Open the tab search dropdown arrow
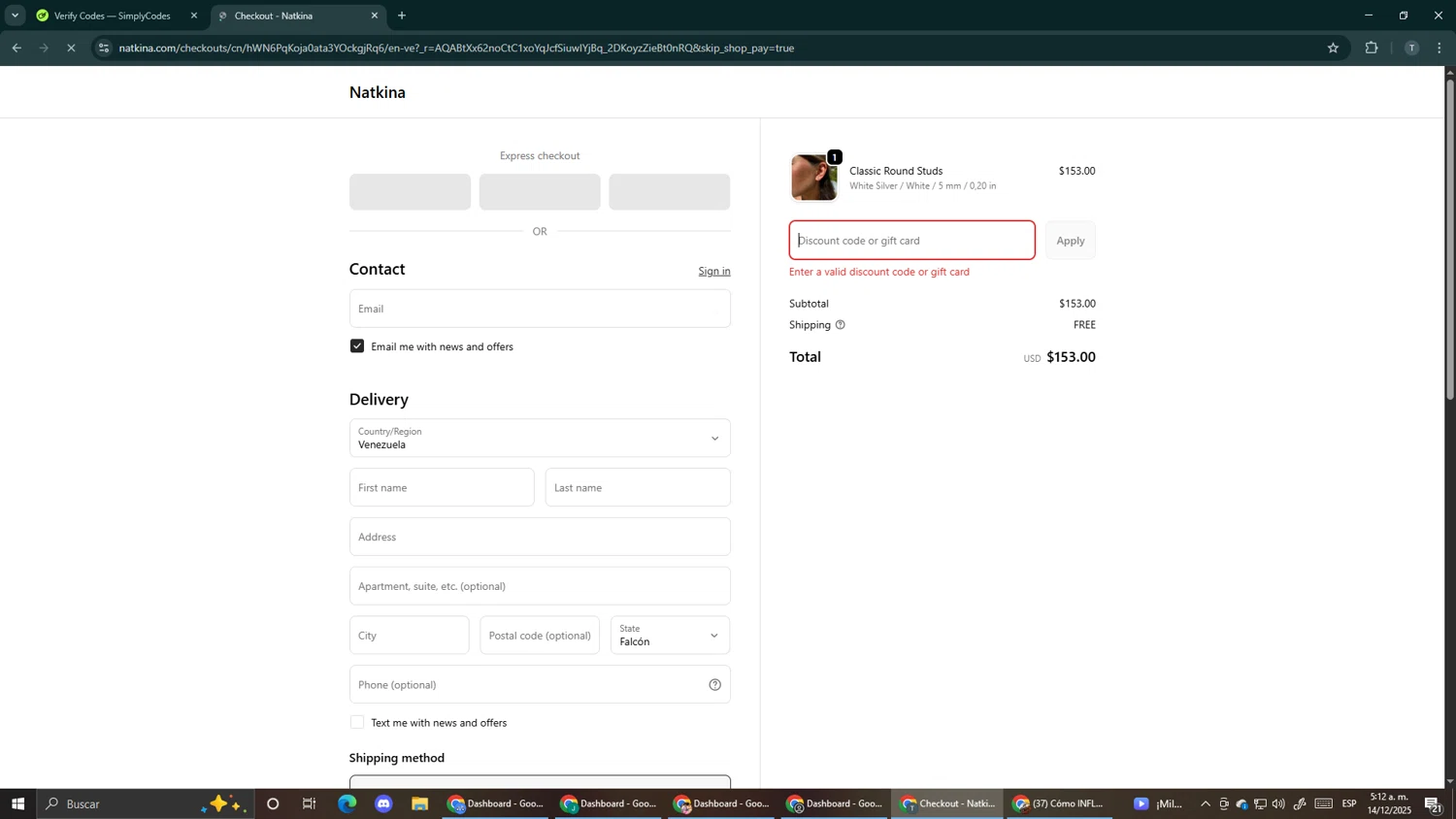This screenshot has width=1456, height=819. 15,16
